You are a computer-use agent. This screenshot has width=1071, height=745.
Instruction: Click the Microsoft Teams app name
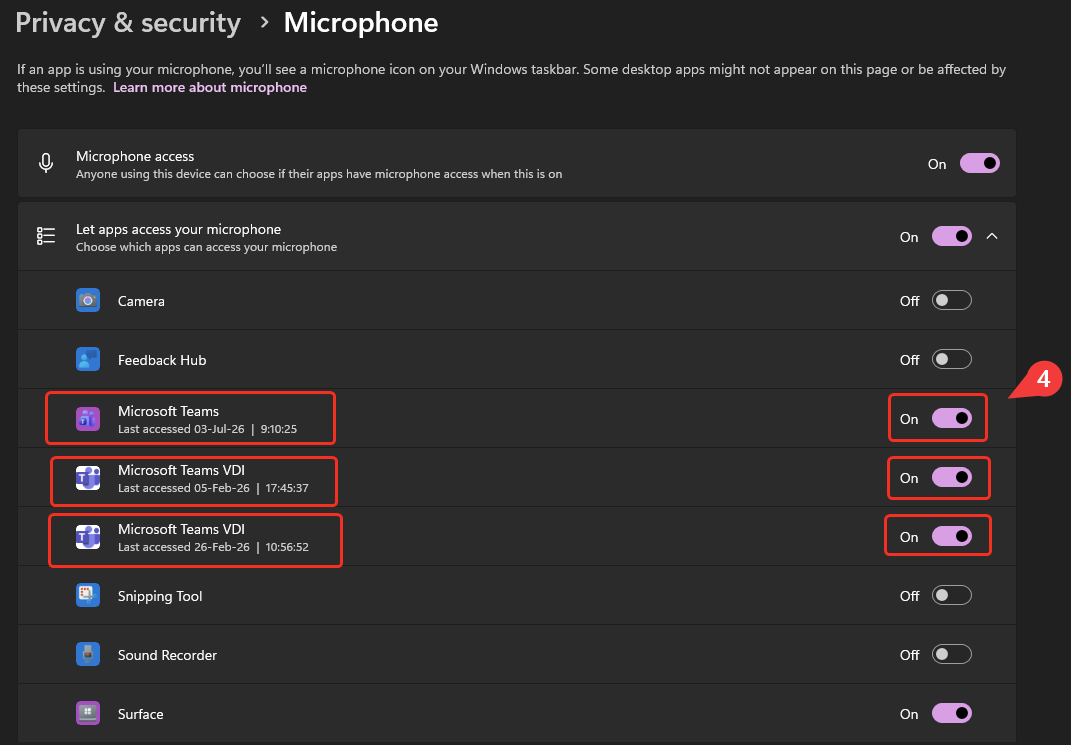(x=168, y=411)
